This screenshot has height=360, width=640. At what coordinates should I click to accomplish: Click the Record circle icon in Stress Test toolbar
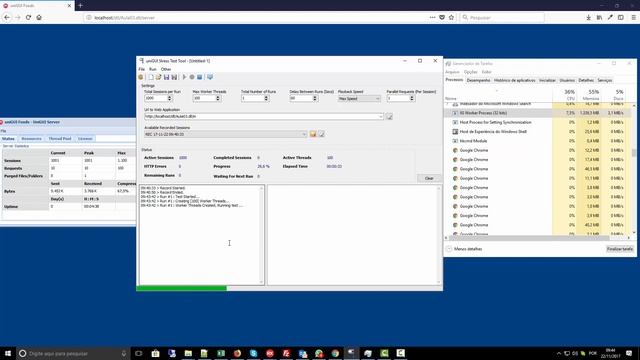(x=192, y=77)
